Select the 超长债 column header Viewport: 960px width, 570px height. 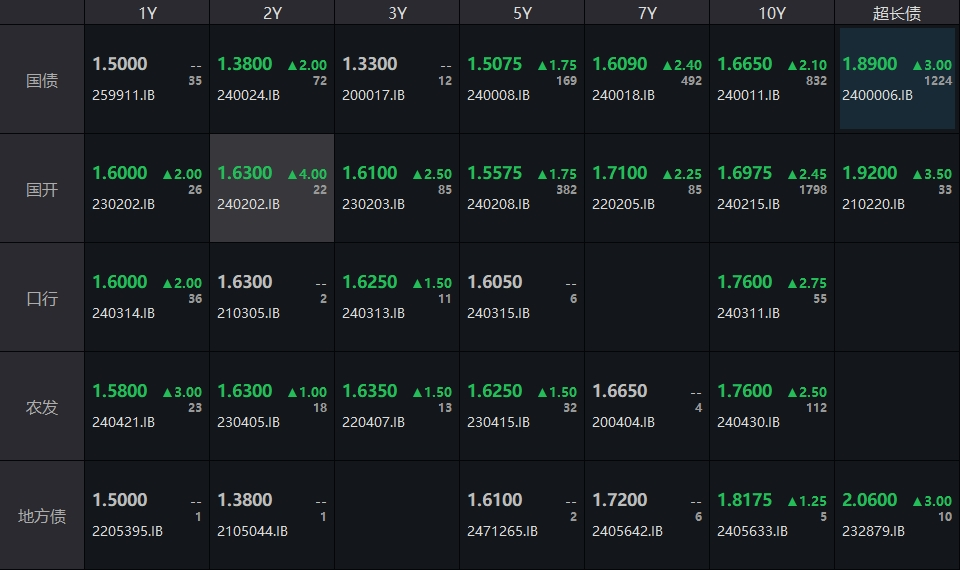coord(897,13)
